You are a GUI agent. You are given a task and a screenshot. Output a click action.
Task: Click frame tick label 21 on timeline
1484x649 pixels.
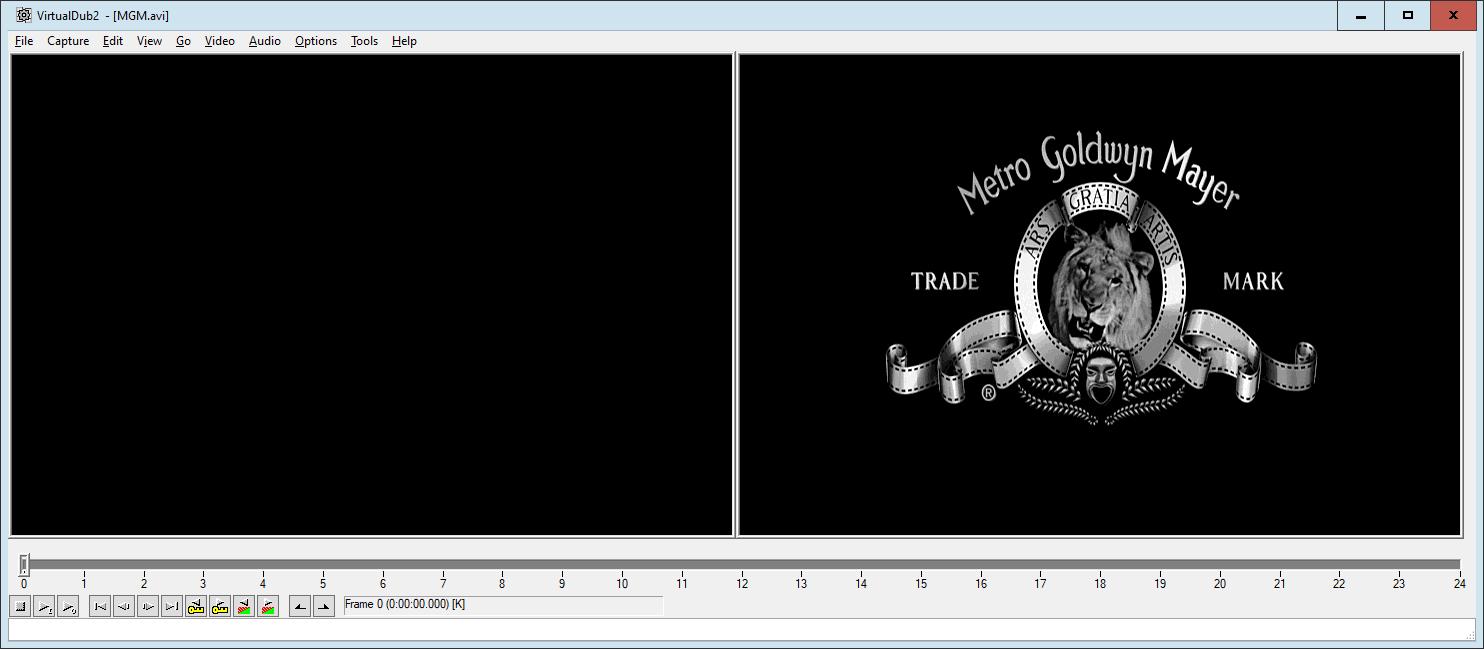(1280, 584)
